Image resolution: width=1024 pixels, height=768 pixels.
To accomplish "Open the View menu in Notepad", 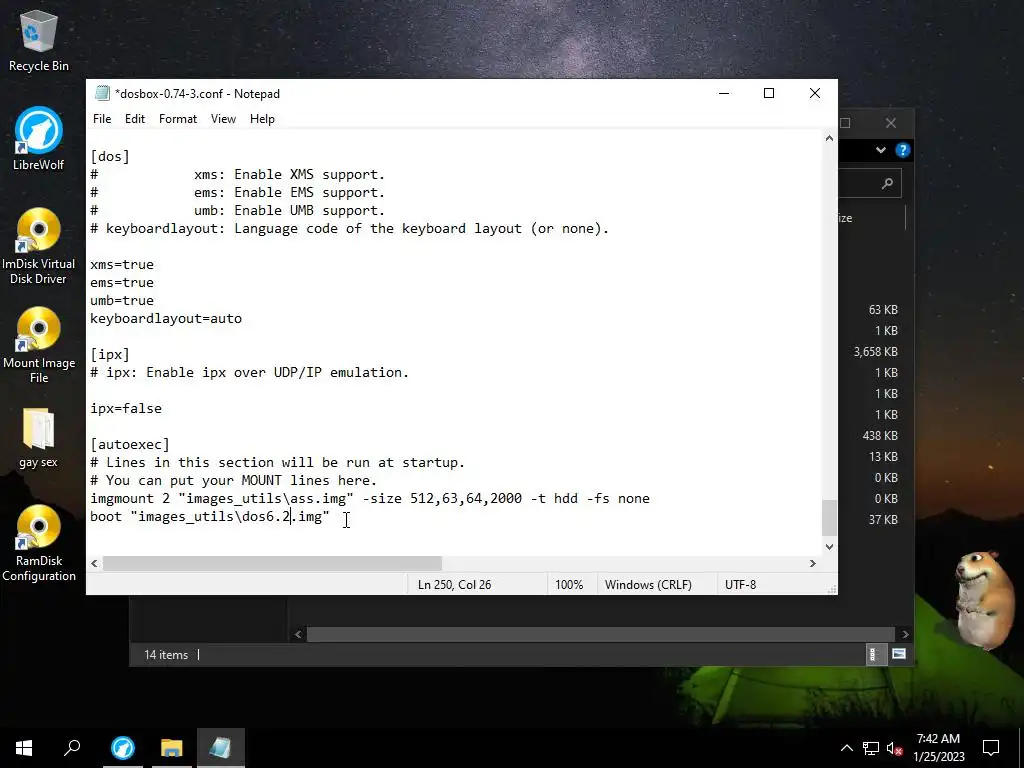I will [223, 119].
